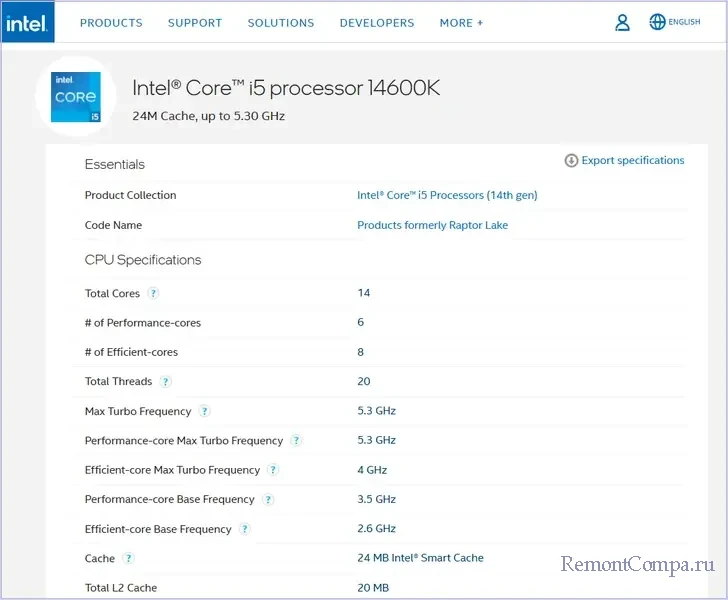Open the Support menu
The height and width of the screenshot is (600, 728).
[x=195, y=23]
